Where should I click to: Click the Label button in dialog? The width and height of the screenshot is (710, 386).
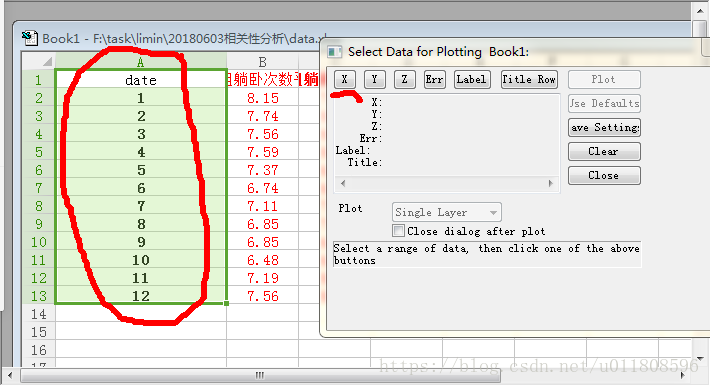click(472, 79)
